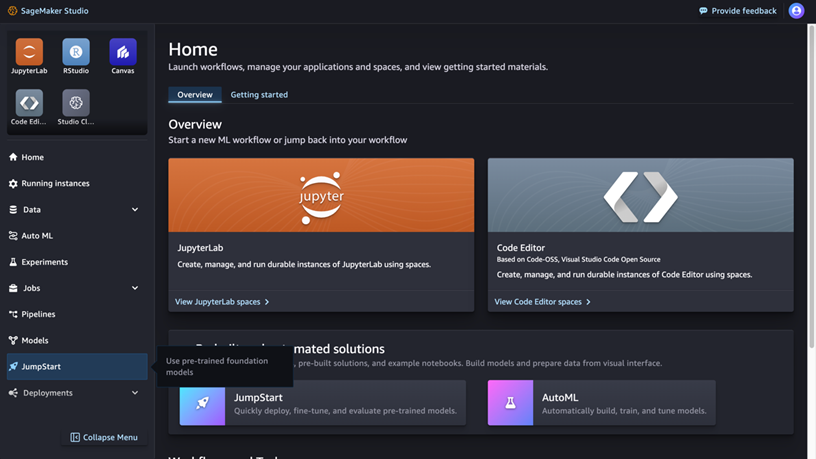
Task: Click the Home house icon
Action: point(13,157)
